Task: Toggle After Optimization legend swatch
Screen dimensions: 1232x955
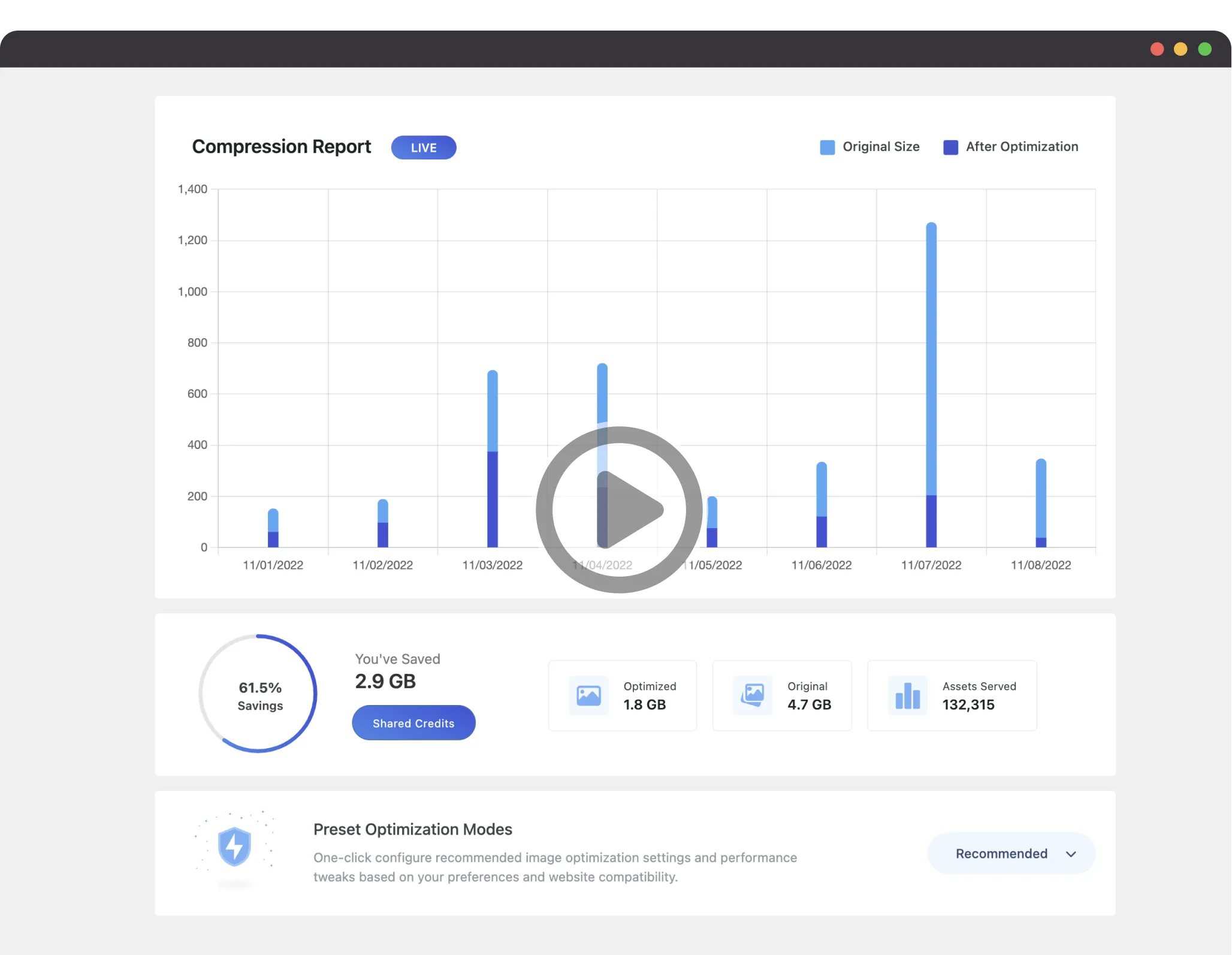Action: click(950, 147)
